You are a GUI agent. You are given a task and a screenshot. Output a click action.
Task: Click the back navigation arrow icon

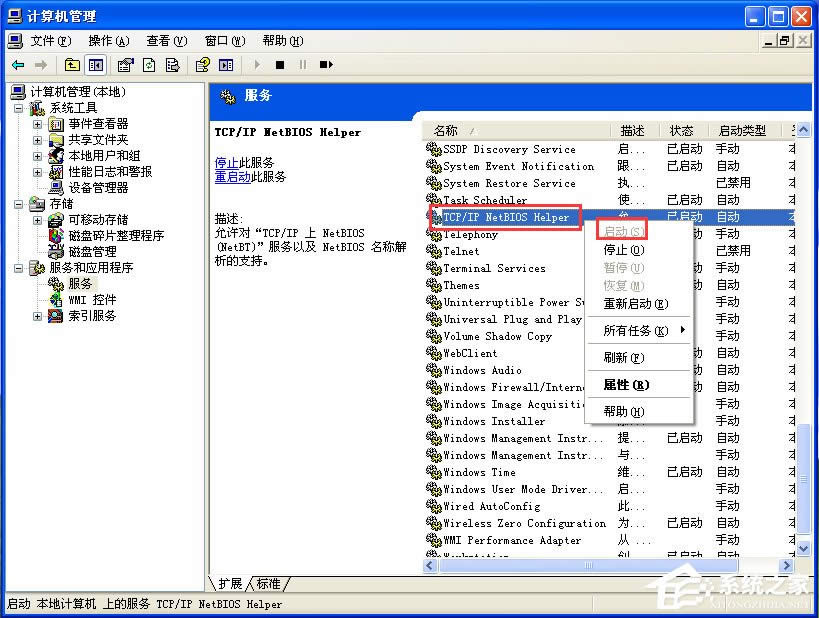coord(17,64)
